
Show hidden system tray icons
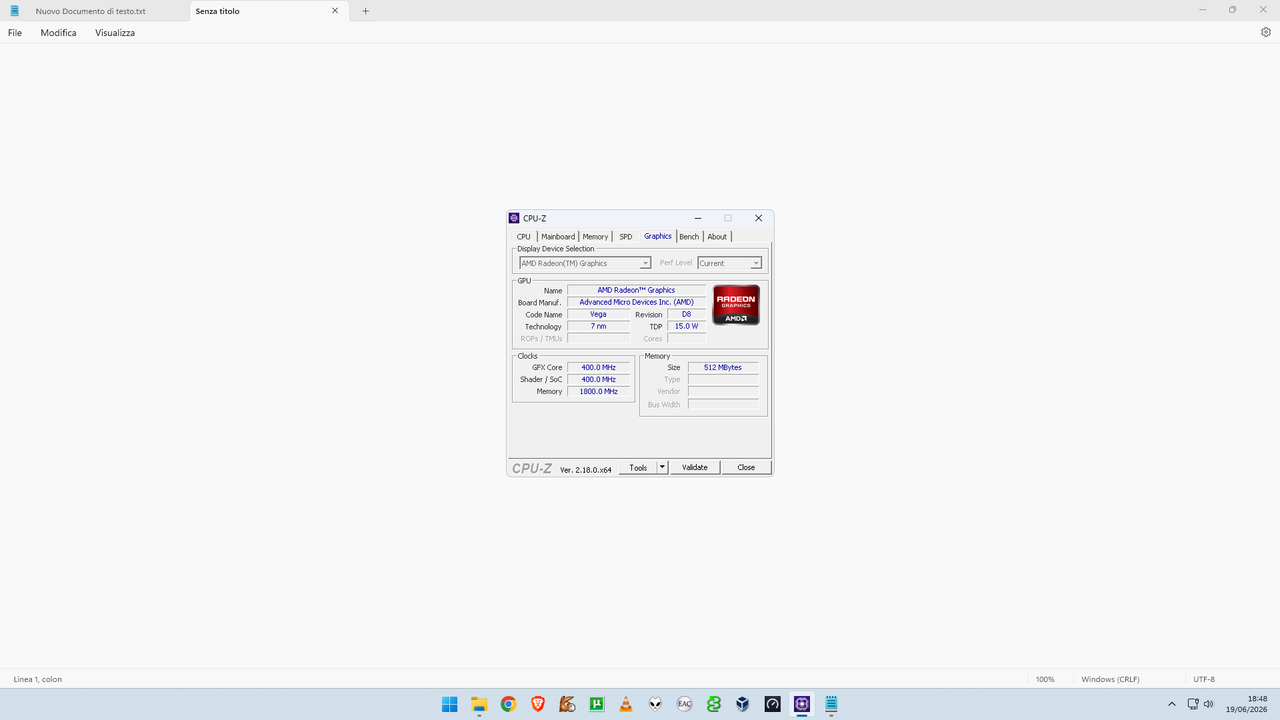[1172, 704]
